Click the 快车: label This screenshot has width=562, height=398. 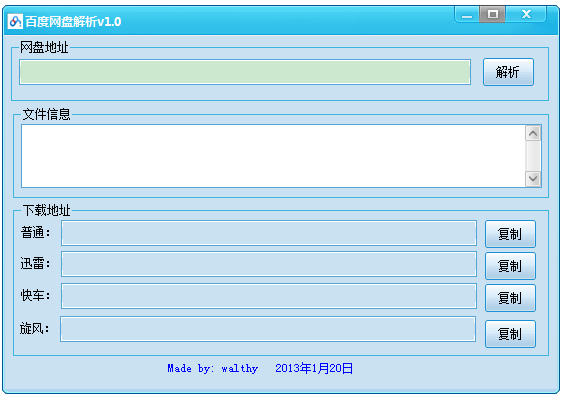click(x=35, y=295)
